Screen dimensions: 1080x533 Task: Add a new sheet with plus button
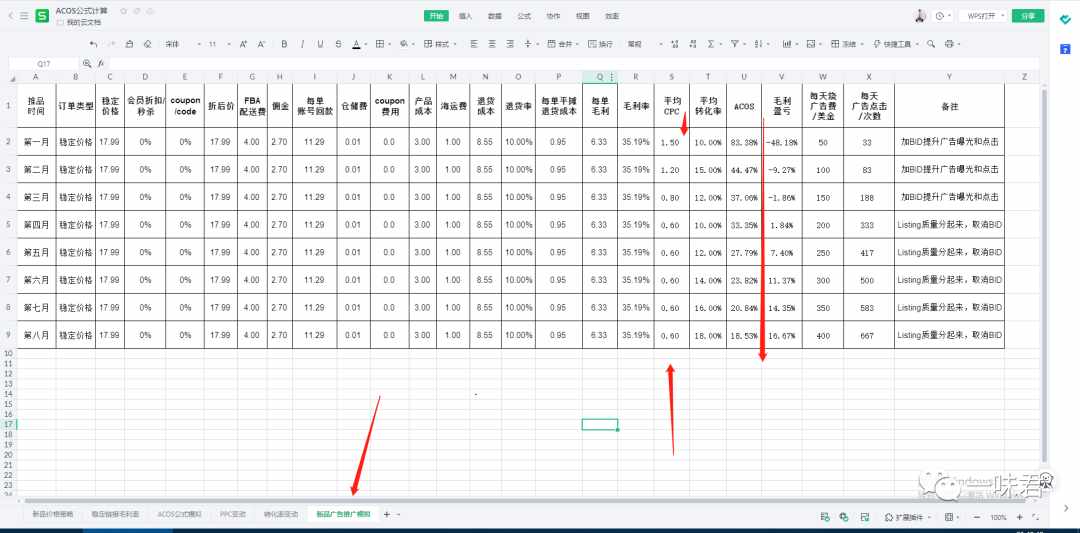pyautogui.click(x=386, y=514)
